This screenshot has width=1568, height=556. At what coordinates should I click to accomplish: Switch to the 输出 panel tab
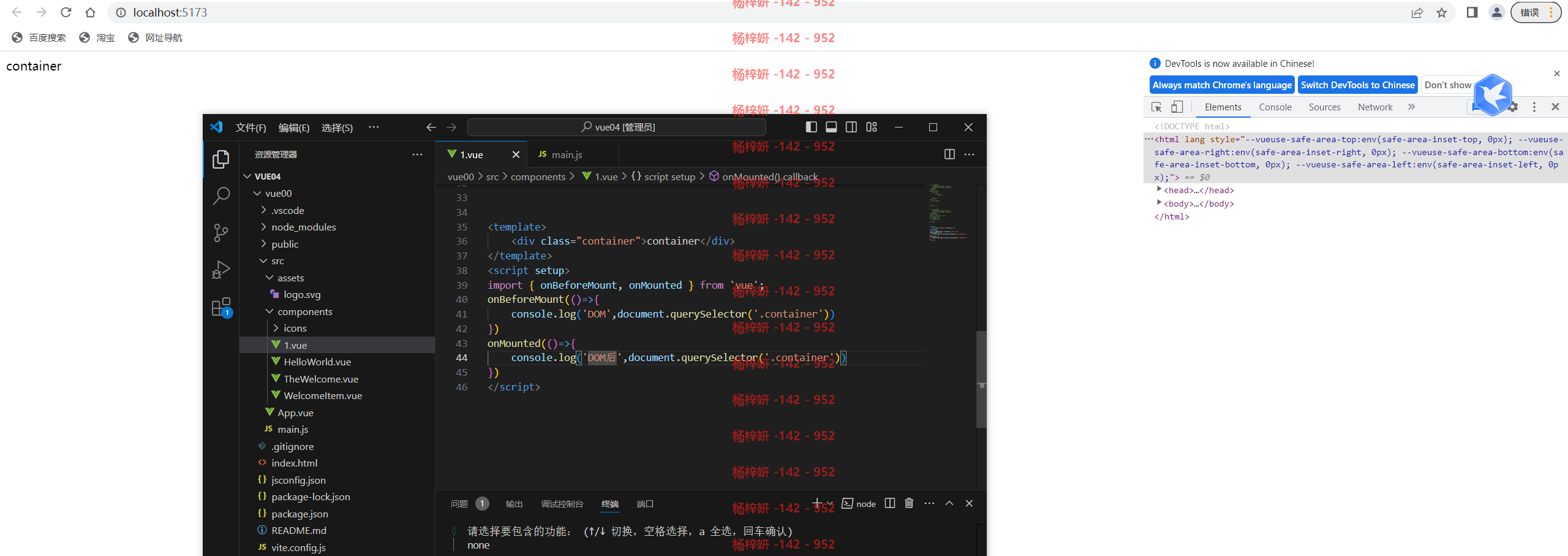pos(514,504)
